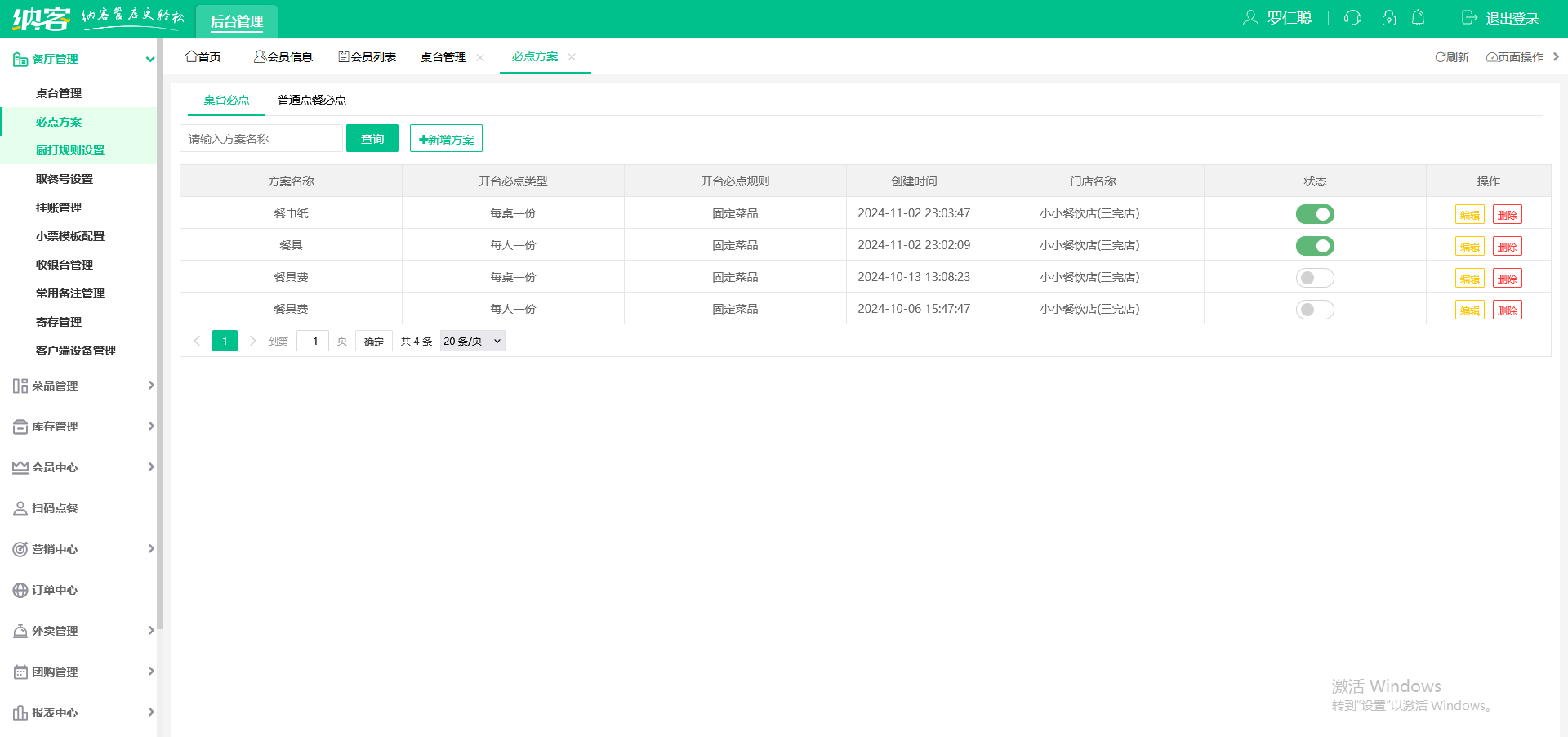Click the 订单中心 globe icon
The height and width of the screenshot is (737, 1568).
[x=20, y=590]
